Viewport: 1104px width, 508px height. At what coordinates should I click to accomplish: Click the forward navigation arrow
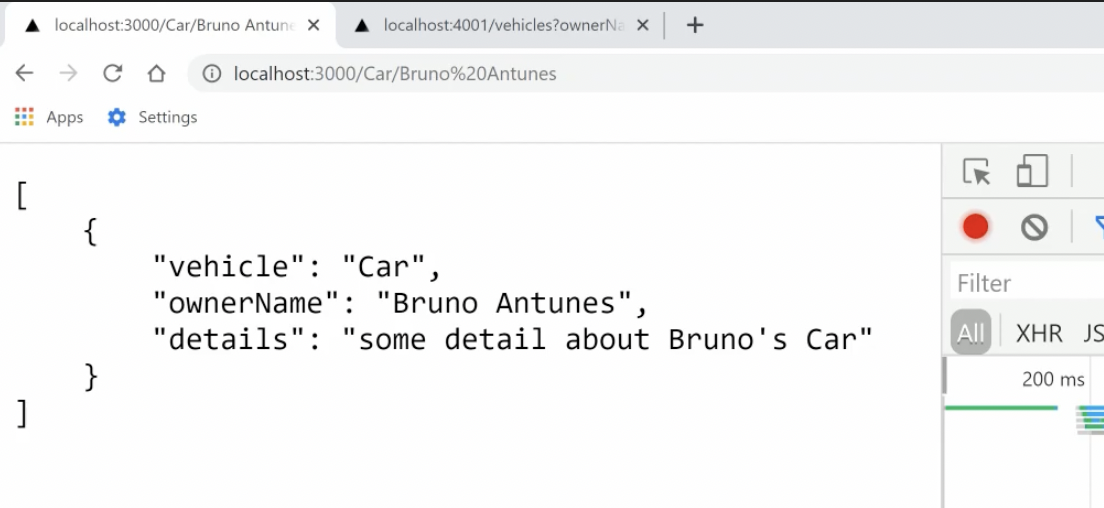pos(68,73)
